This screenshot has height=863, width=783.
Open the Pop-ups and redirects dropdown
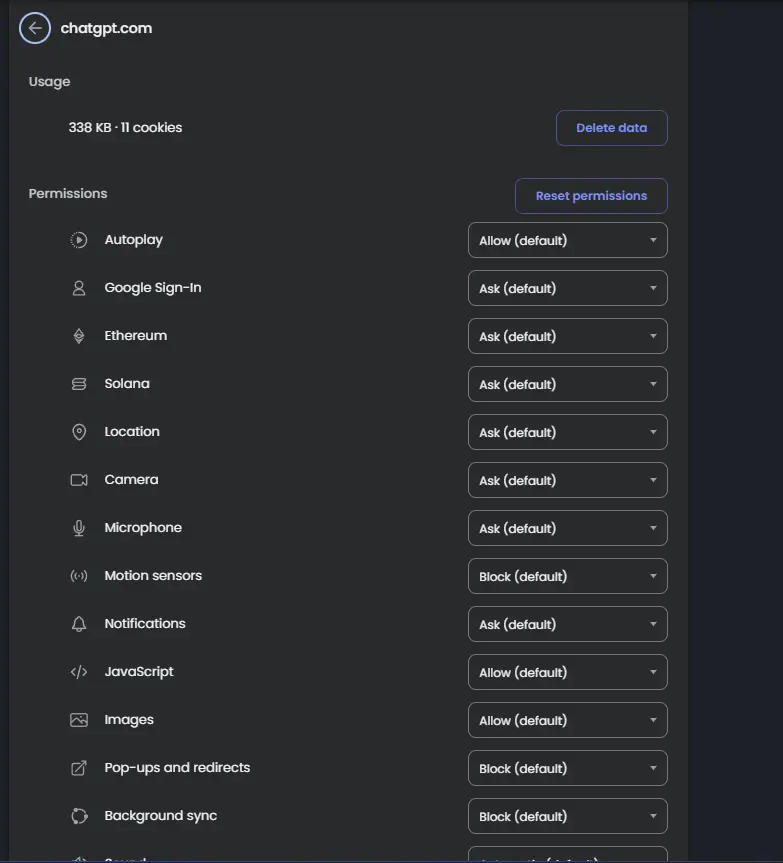[x=567, y=768]
